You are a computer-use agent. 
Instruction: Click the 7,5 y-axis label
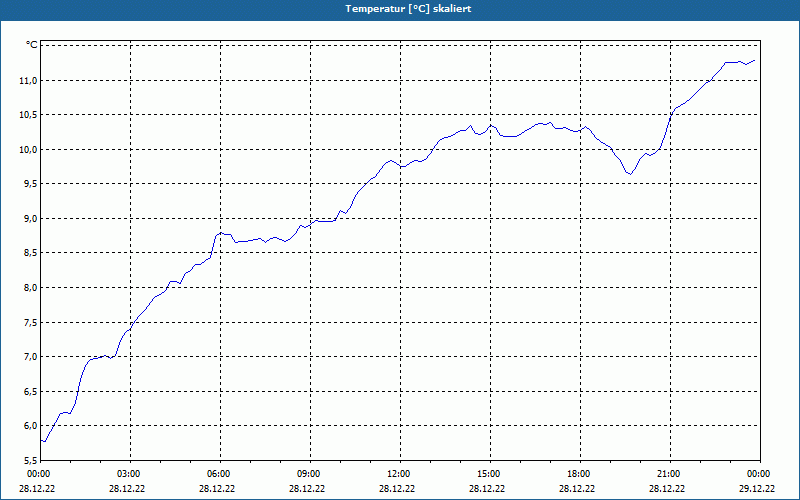pyautogui.click(x=31, y=322)
